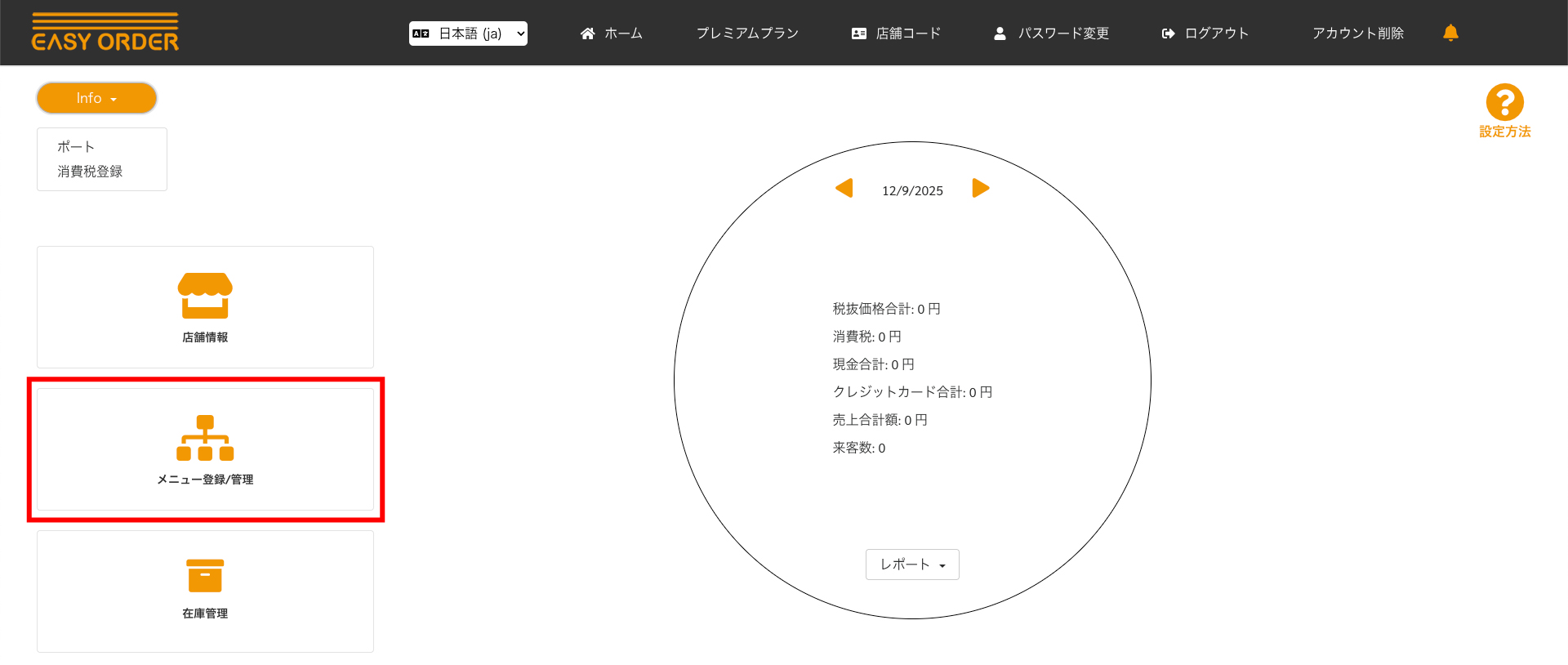Open the レポート dropdown
1568x665 pixels.
point(912,565)
